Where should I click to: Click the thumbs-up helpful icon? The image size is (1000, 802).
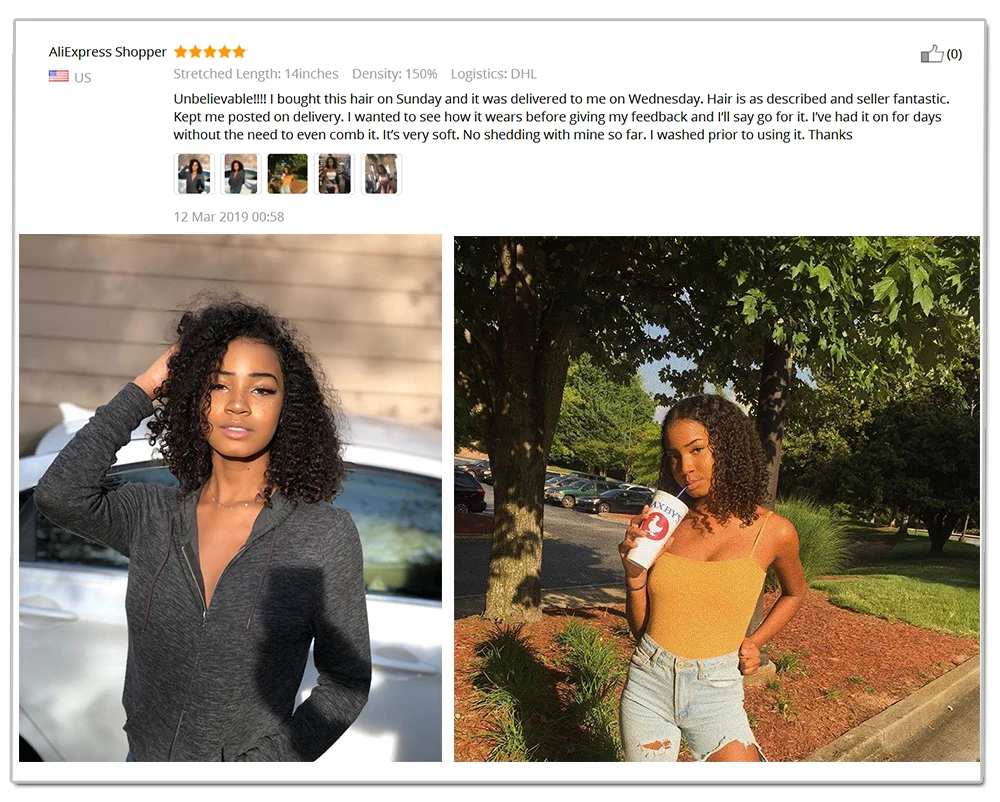click(x=932, y=54)
